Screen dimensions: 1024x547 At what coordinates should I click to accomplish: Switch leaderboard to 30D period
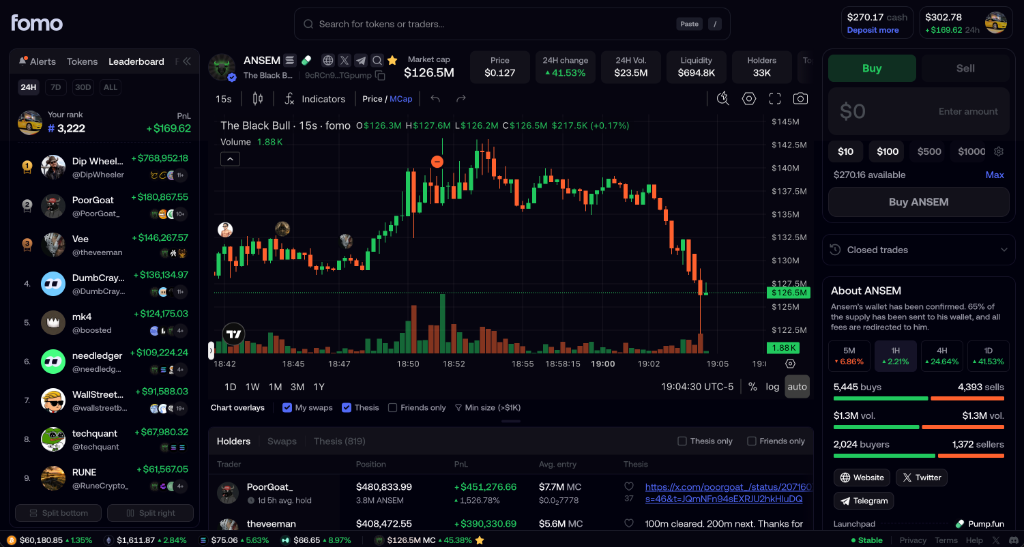point(83,87)
